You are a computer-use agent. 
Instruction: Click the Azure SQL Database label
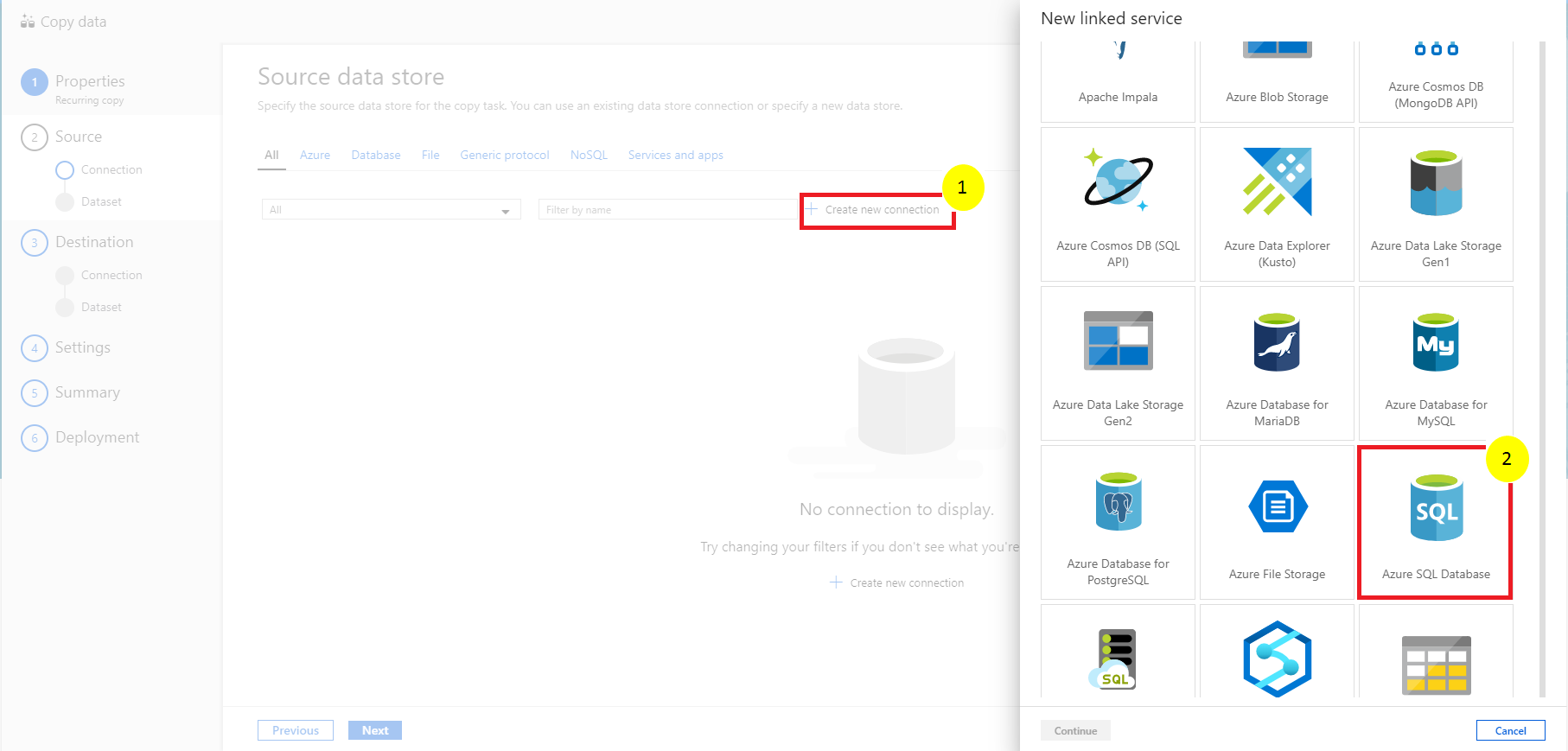click(x=1436, y=574)
